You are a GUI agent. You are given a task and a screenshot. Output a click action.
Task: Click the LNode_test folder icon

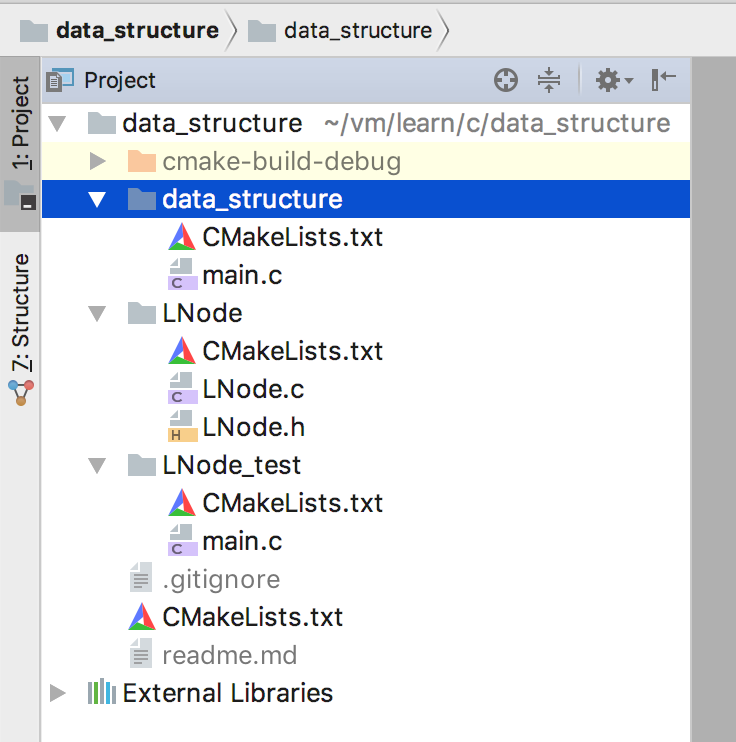pyautogui.click(x=142, y=466)
